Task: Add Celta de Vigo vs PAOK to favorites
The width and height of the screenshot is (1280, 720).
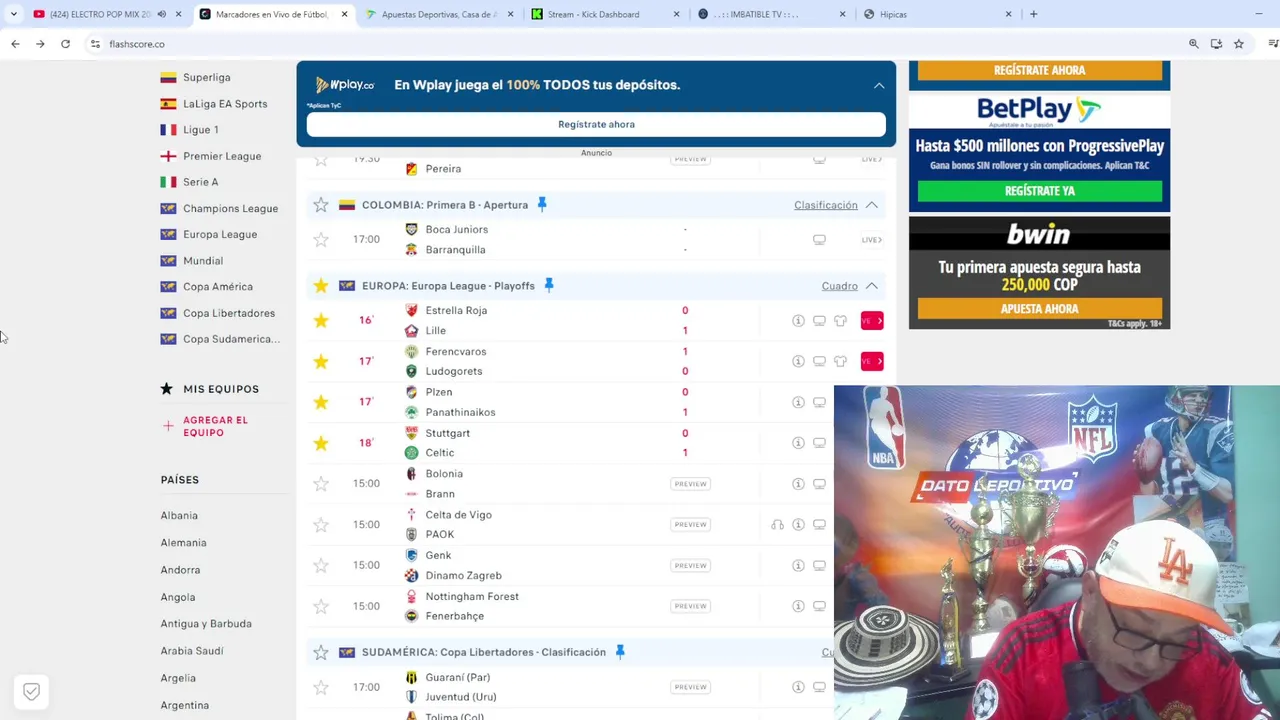Action: point(321,525)
